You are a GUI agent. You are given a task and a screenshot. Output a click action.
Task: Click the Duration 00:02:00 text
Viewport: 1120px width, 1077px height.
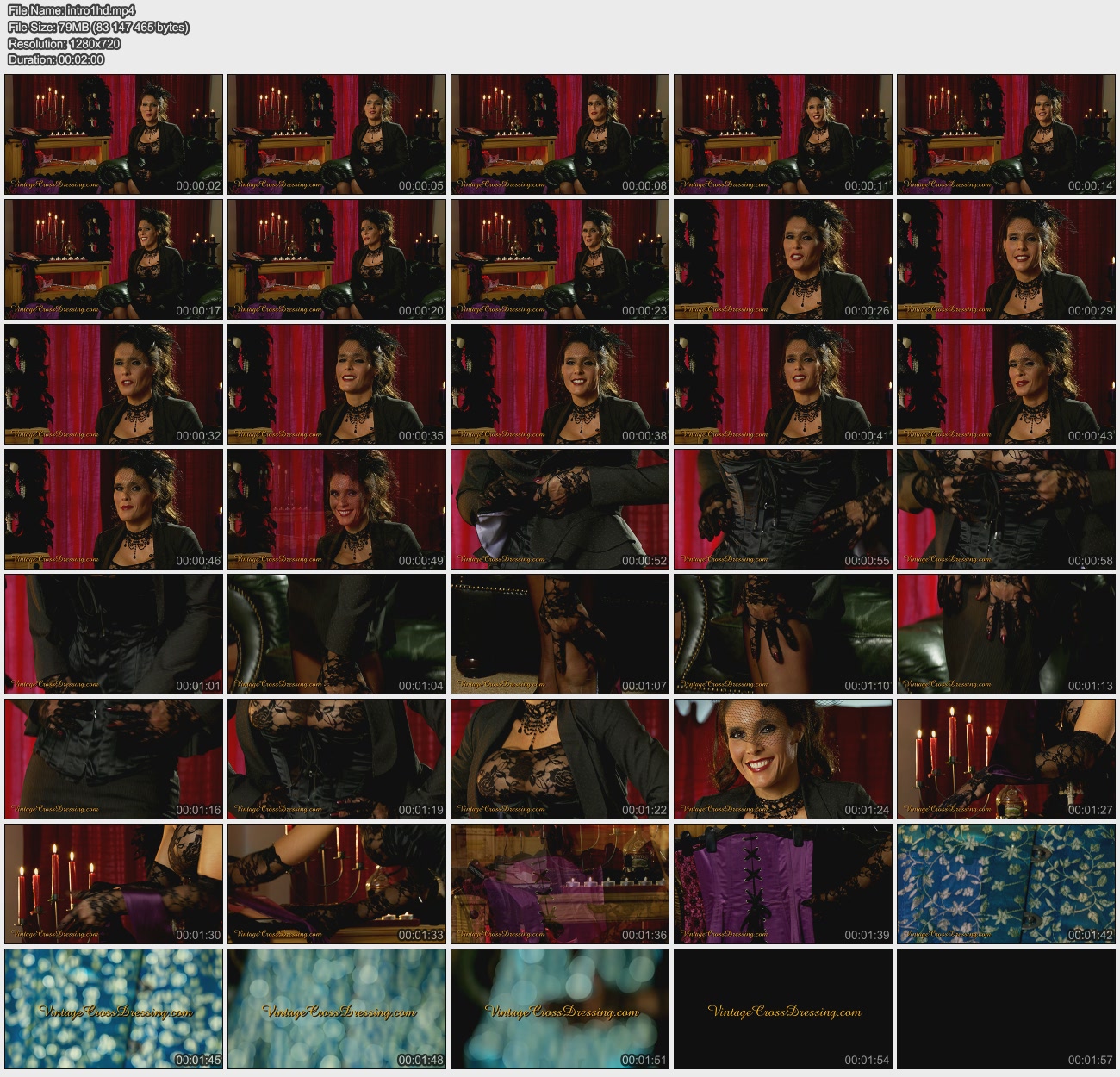(56, 59)
